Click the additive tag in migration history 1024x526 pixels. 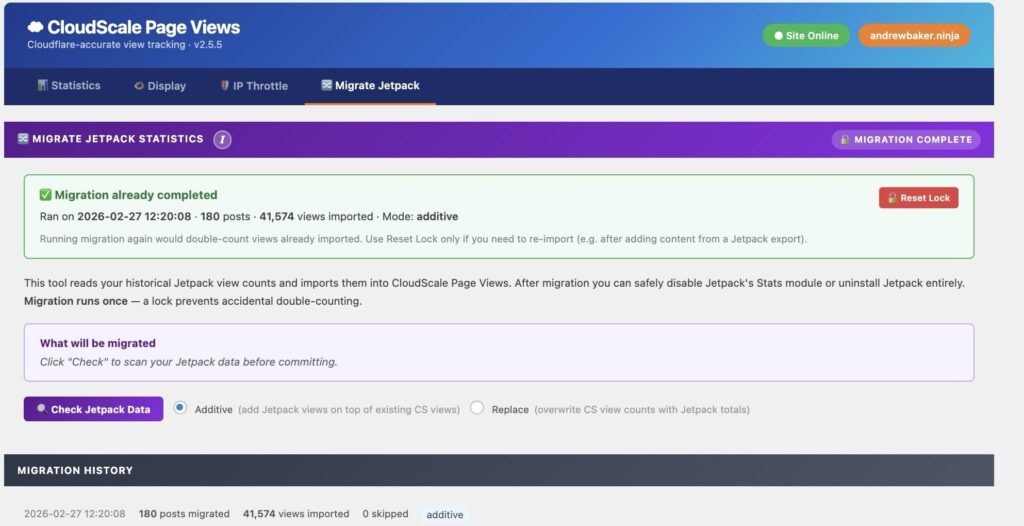(x=445, y=514)
